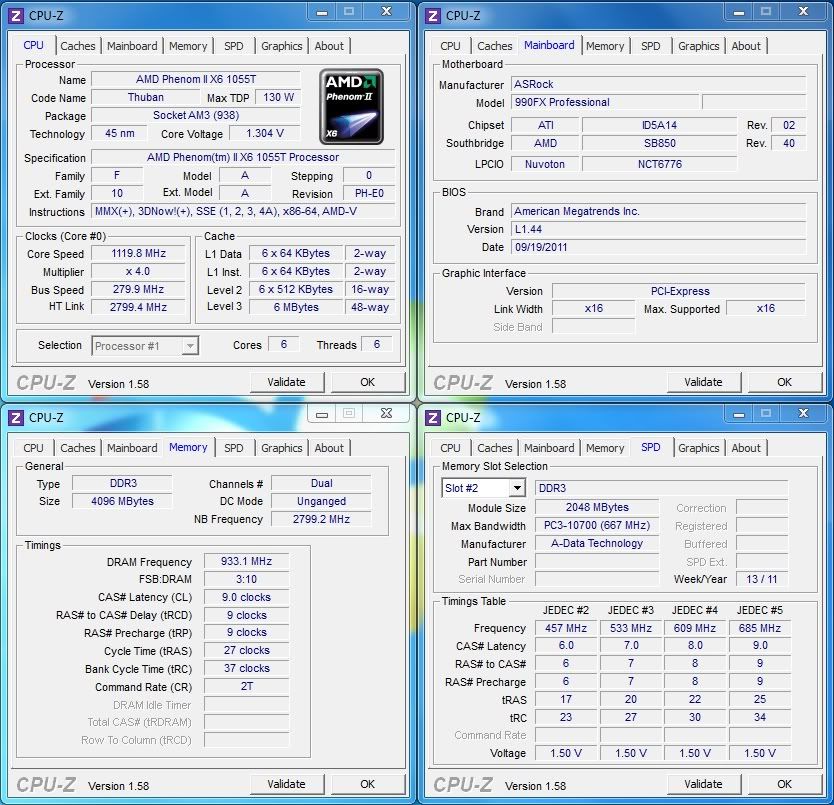Click the Command Rate value '2T'
The height and width of the screenshot is (805, 834).
click(x=246, y=686)
